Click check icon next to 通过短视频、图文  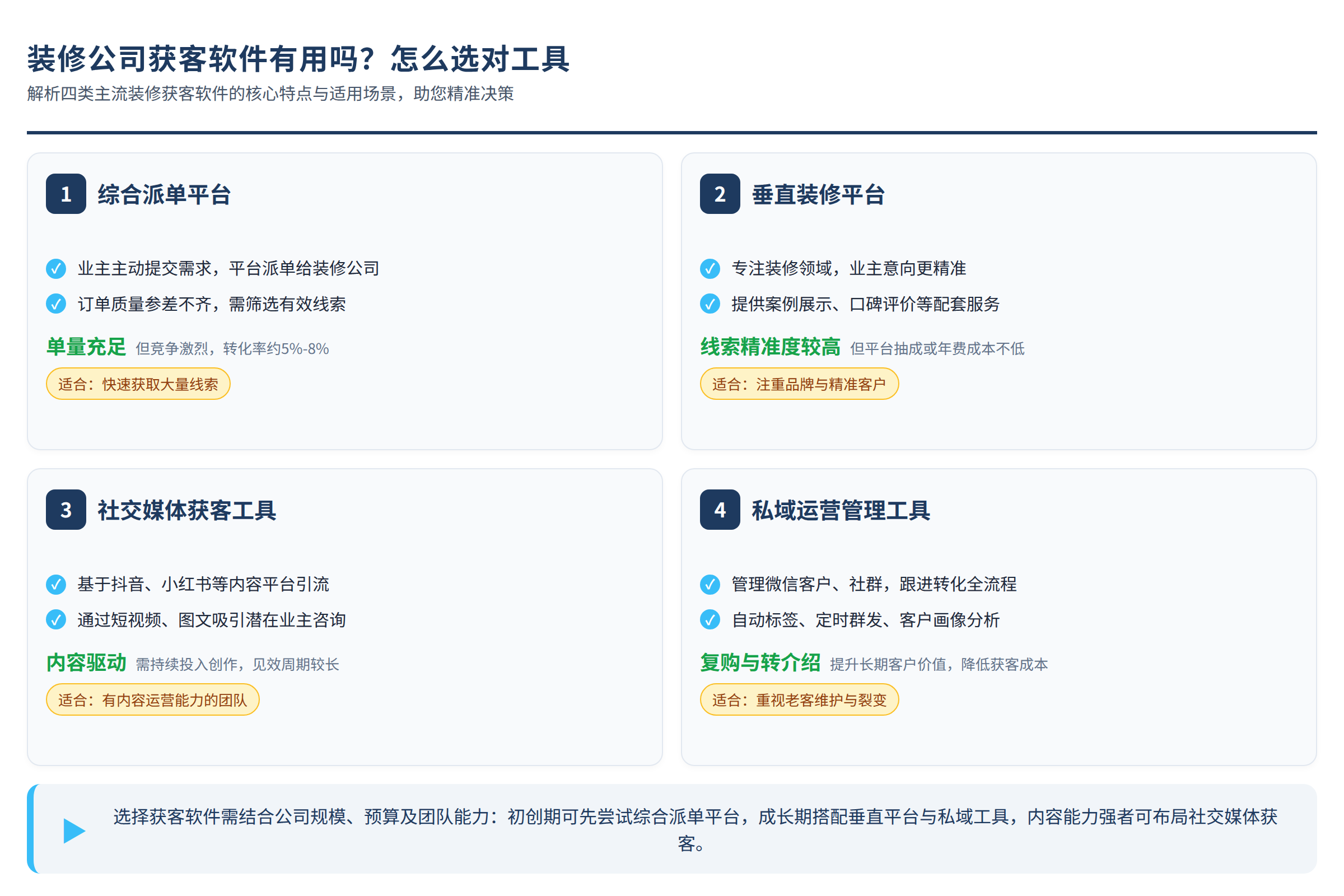(56, 620)
